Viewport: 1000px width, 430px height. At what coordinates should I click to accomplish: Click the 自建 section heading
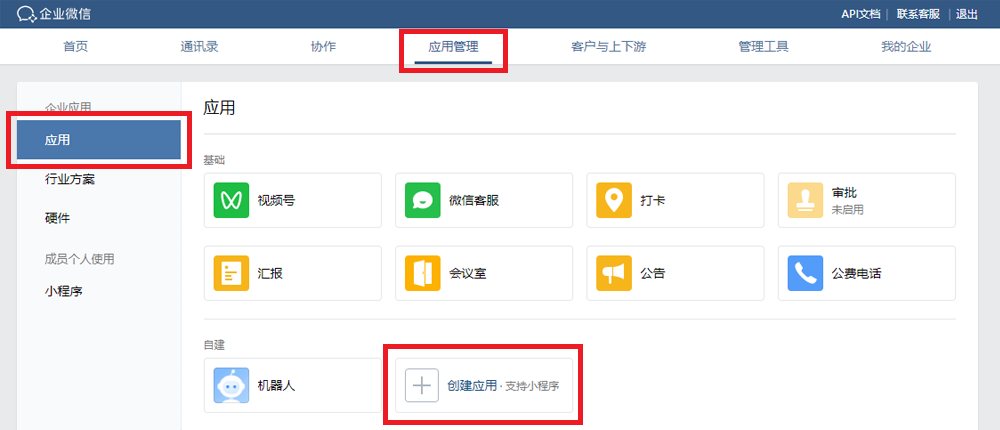pyautogui.click(x=214, y=345)
